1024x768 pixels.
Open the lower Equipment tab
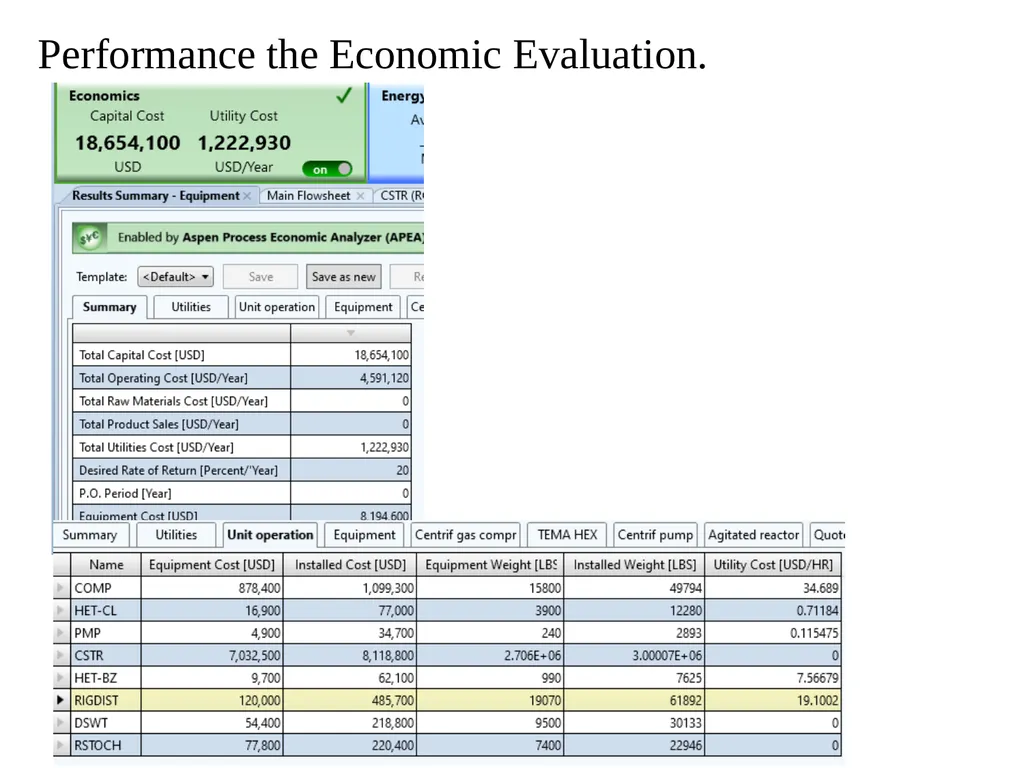click(x=364, y=535)
